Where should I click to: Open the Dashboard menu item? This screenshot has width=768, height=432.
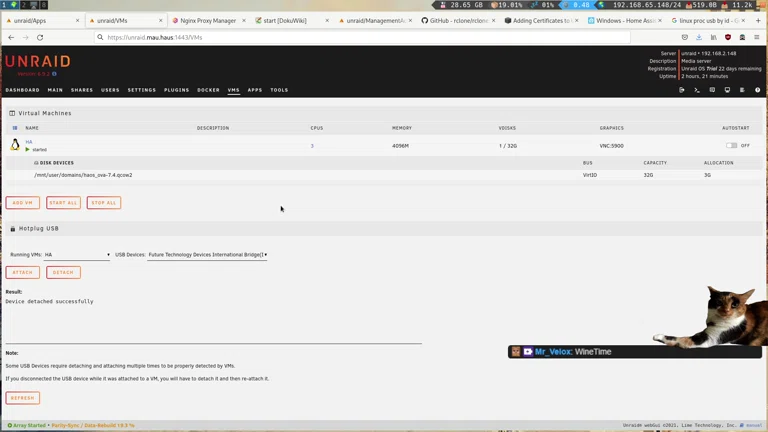pos(23,90)
